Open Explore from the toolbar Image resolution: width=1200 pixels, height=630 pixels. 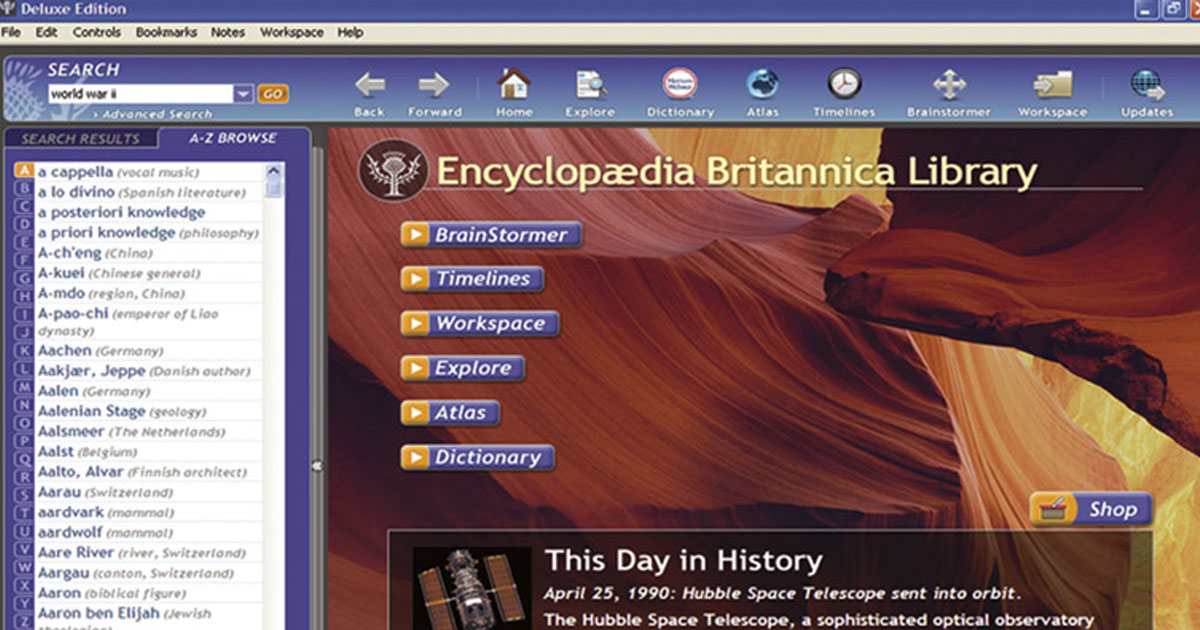coord(589,85)
